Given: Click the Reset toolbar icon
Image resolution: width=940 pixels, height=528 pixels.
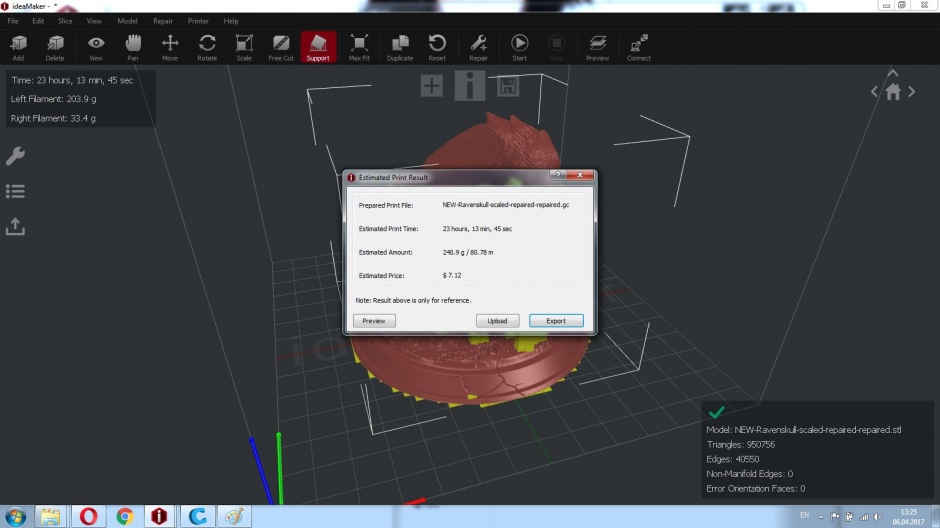Looking at the screenshot, I should point(437,47).
